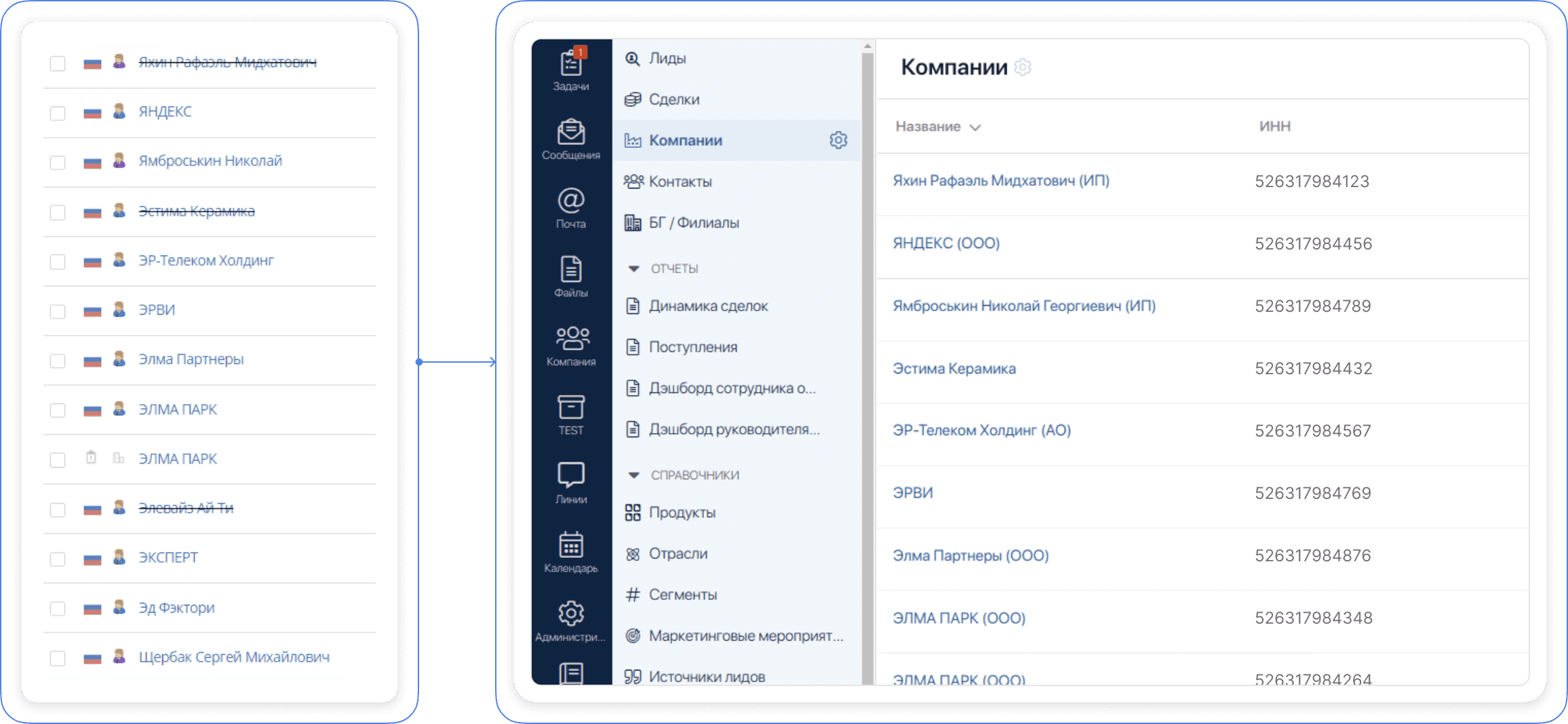
Task: Click the gear icon beside Компании heading
Action: tap(1023, 67)
